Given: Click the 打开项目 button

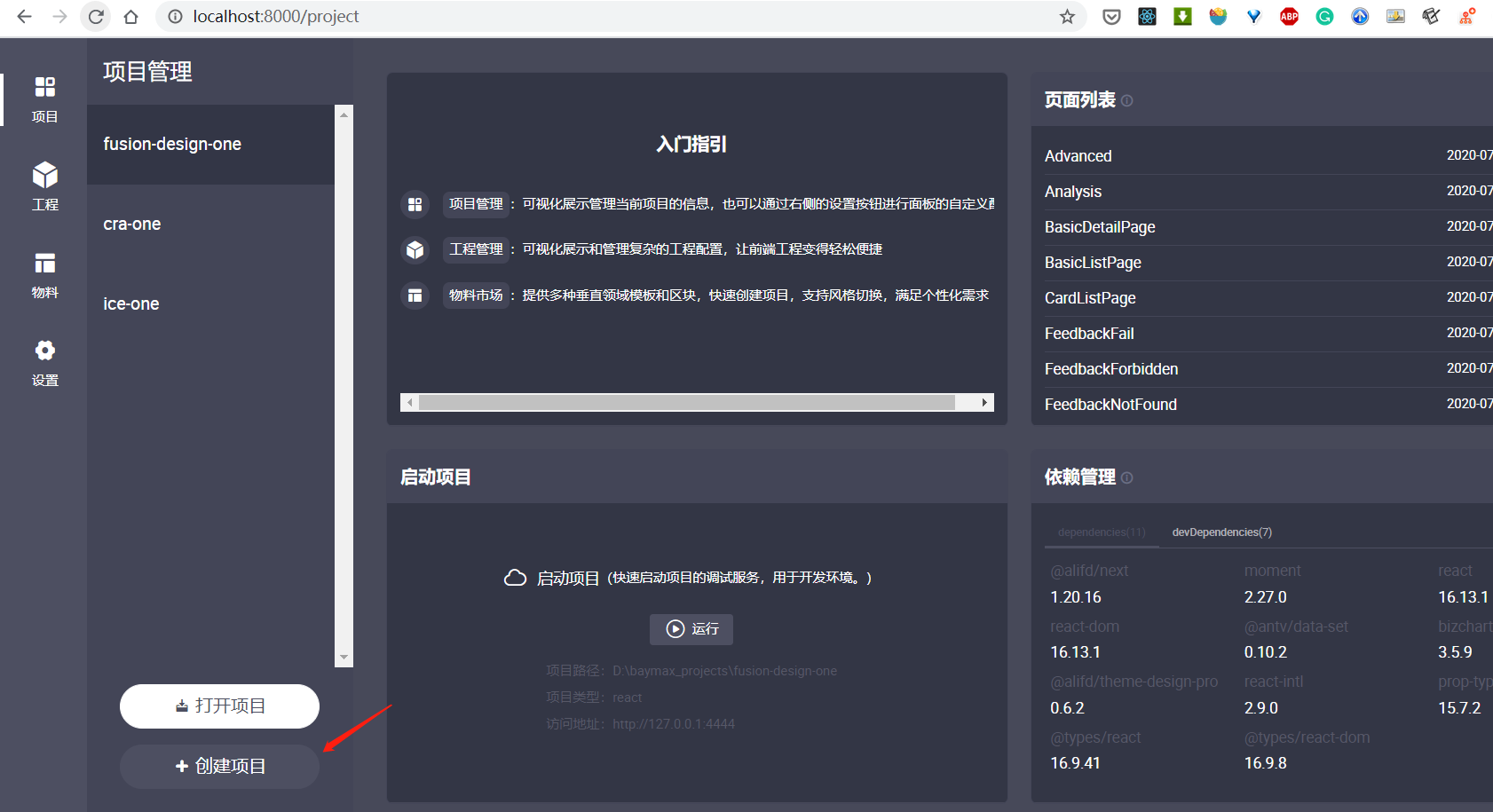Looking at the screenshot, I should 219,706.
